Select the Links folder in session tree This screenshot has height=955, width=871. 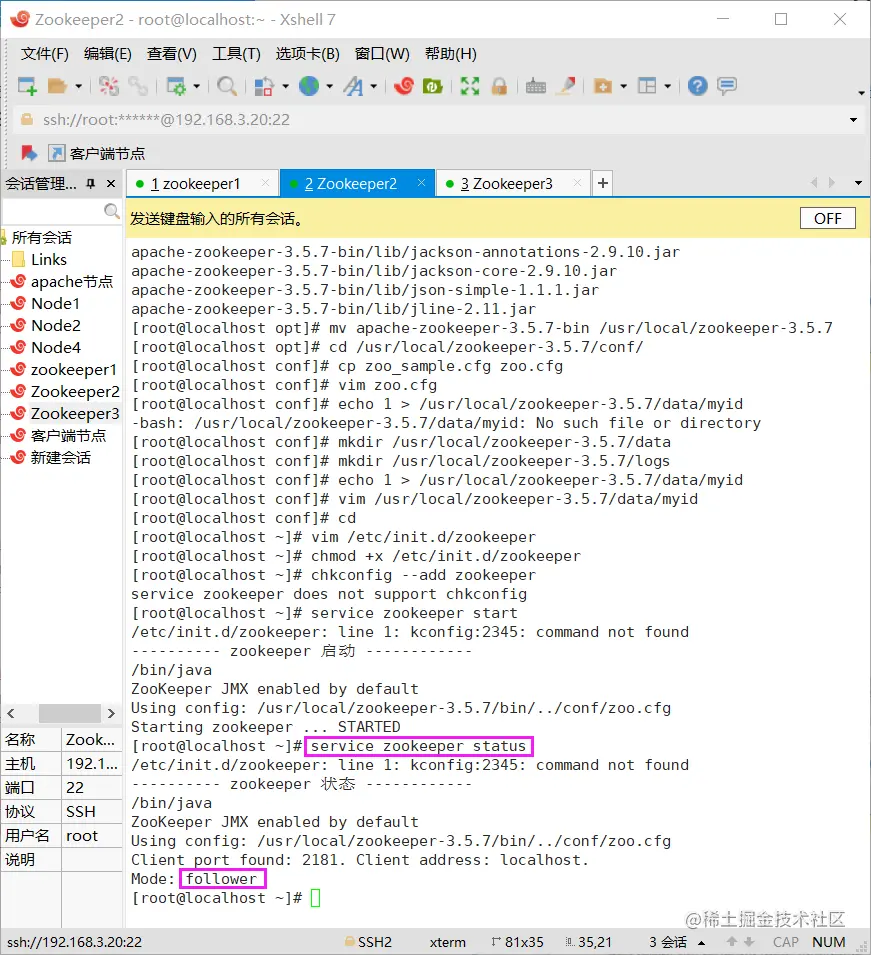(49, 259)
